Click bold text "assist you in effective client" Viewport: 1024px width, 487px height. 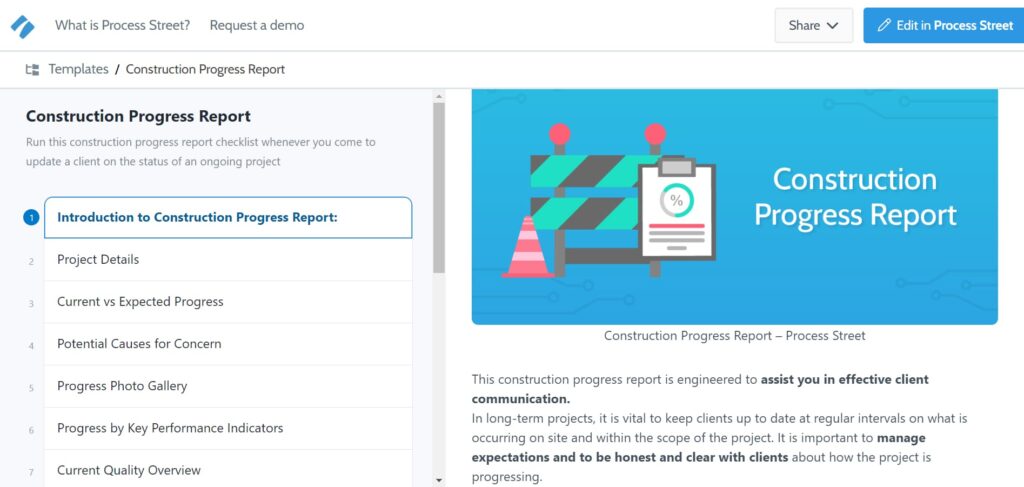(x=844, y=379)
